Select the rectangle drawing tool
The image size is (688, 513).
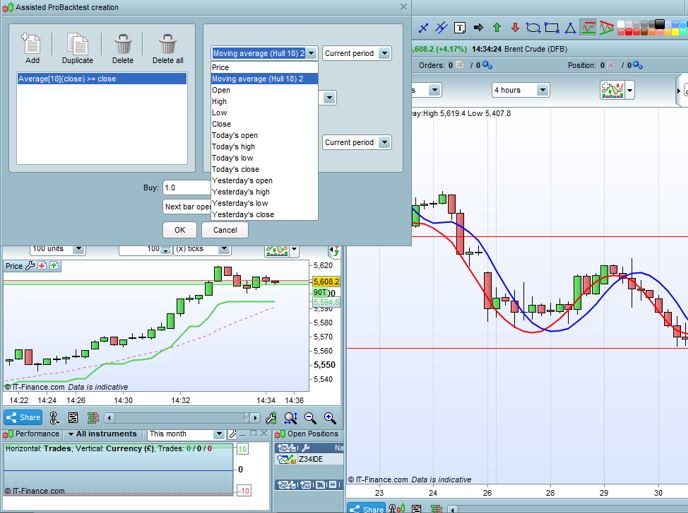point(552,28)
